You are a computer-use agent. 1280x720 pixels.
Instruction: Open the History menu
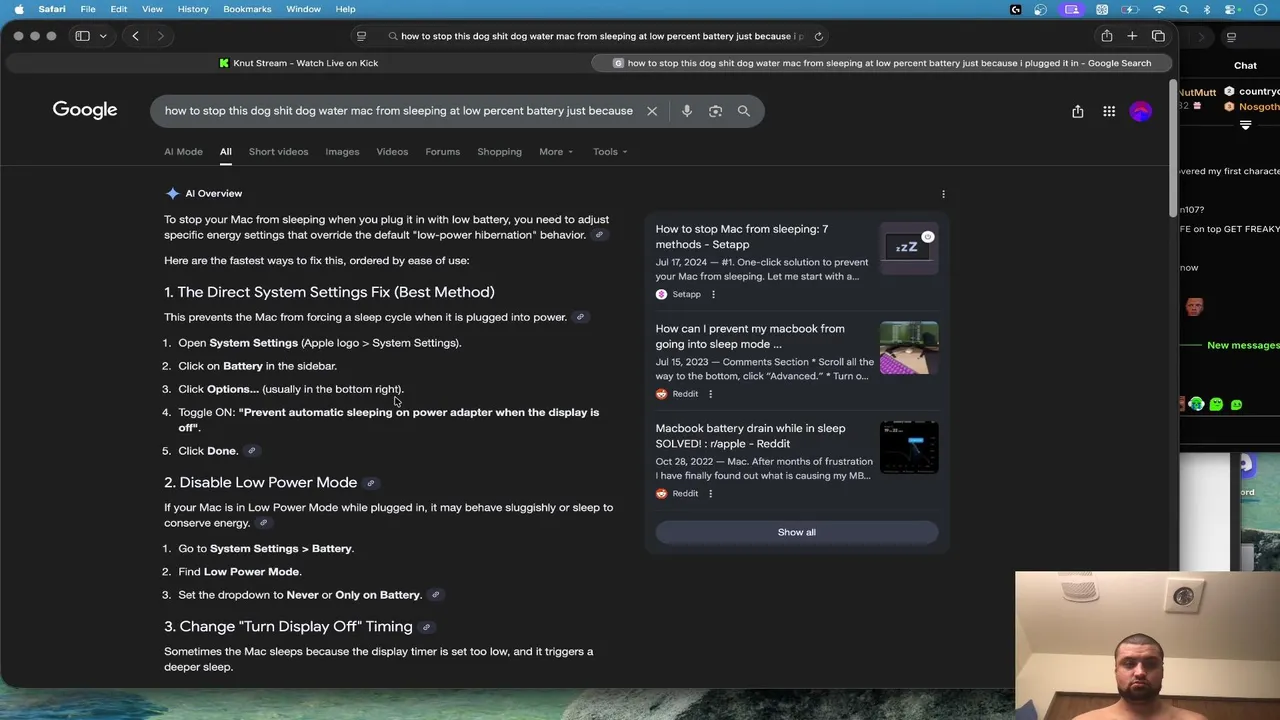tap(193, 9)
